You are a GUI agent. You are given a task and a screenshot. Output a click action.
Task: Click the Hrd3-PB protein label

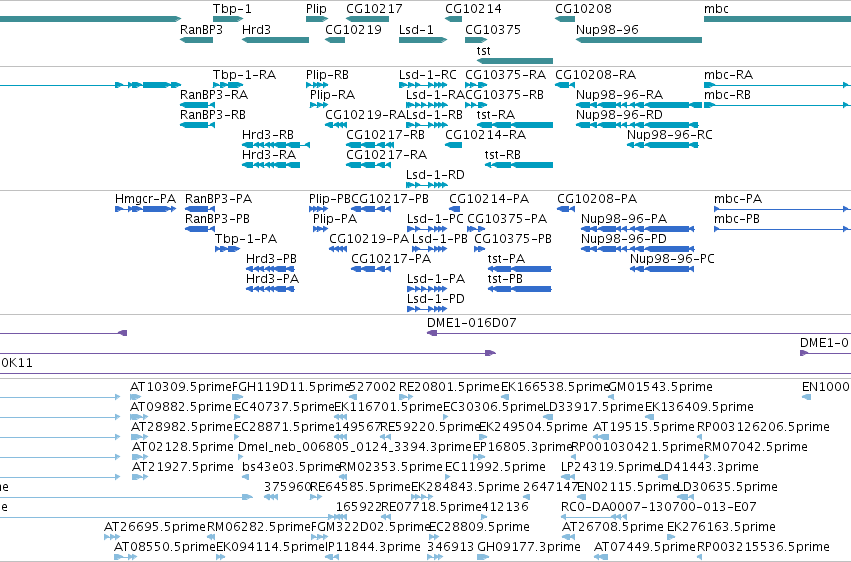pyautogui.click(x=271, y=259)
